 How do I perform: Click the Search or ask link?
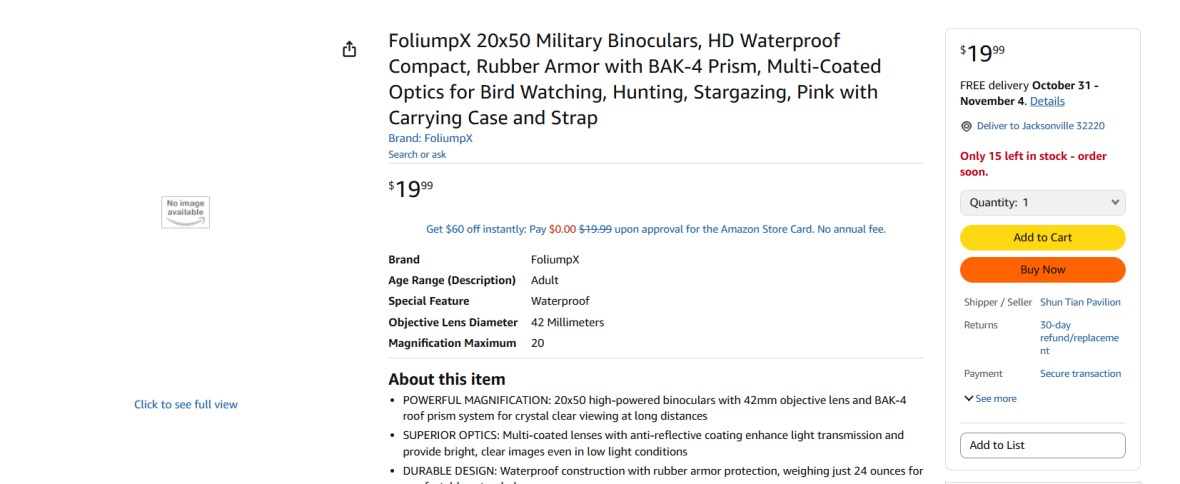click(x=417, y=154)
